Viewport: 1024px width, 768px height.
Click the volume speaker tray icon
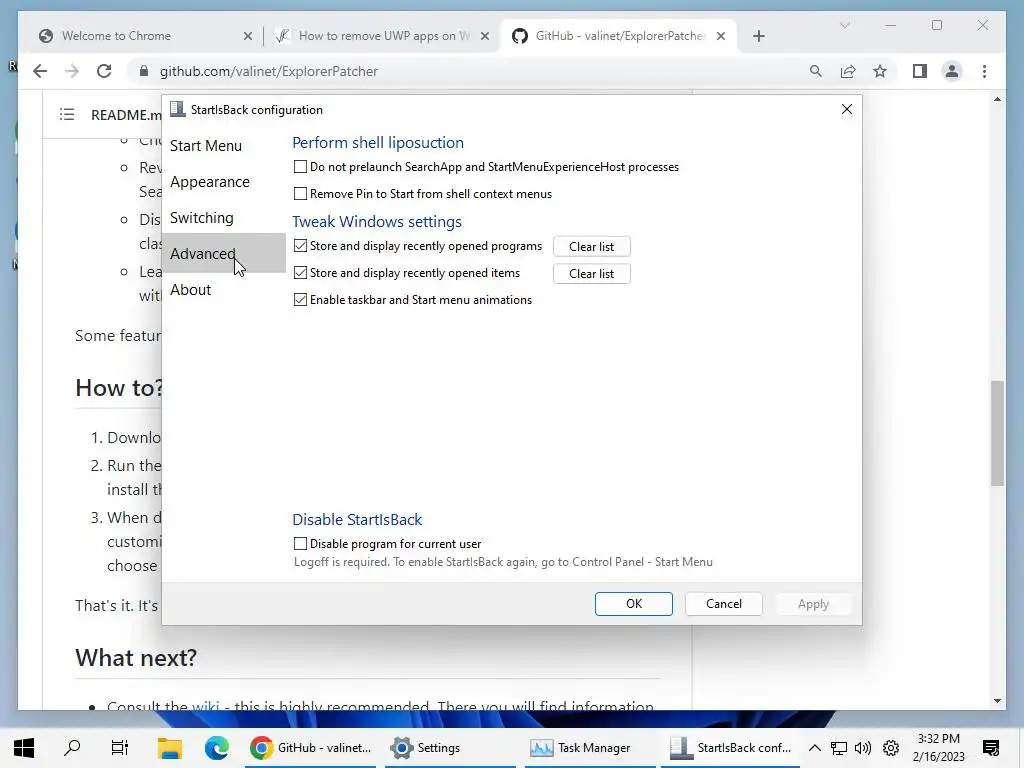863,748
